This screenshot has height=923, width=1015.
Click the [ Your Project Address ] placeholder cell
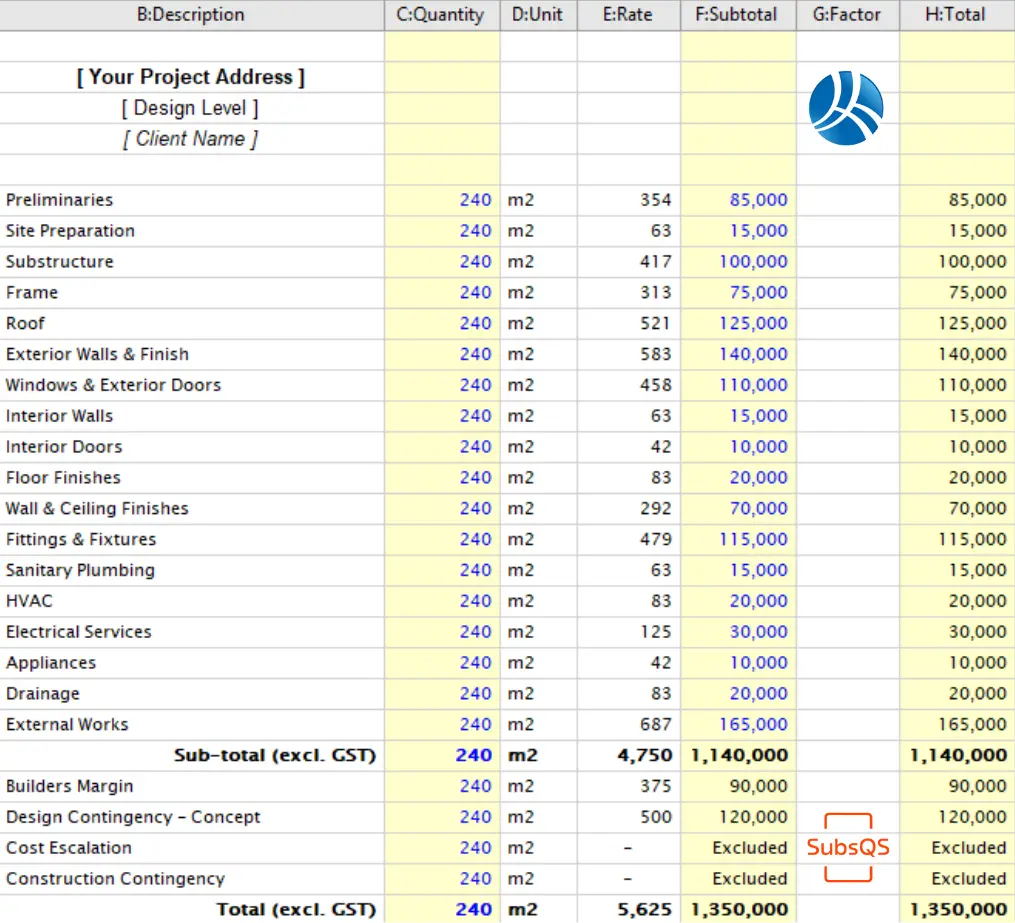[190, 77]
